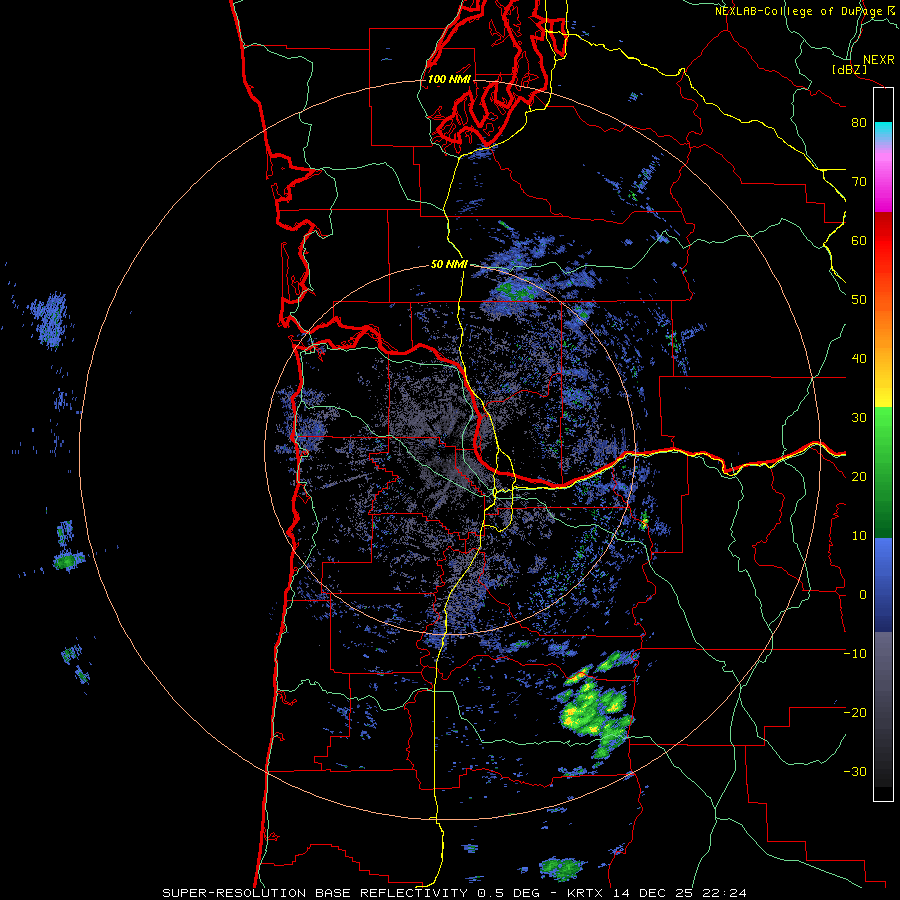
Task: Click the 20 dBZ scale value
Action: [859, 477]
